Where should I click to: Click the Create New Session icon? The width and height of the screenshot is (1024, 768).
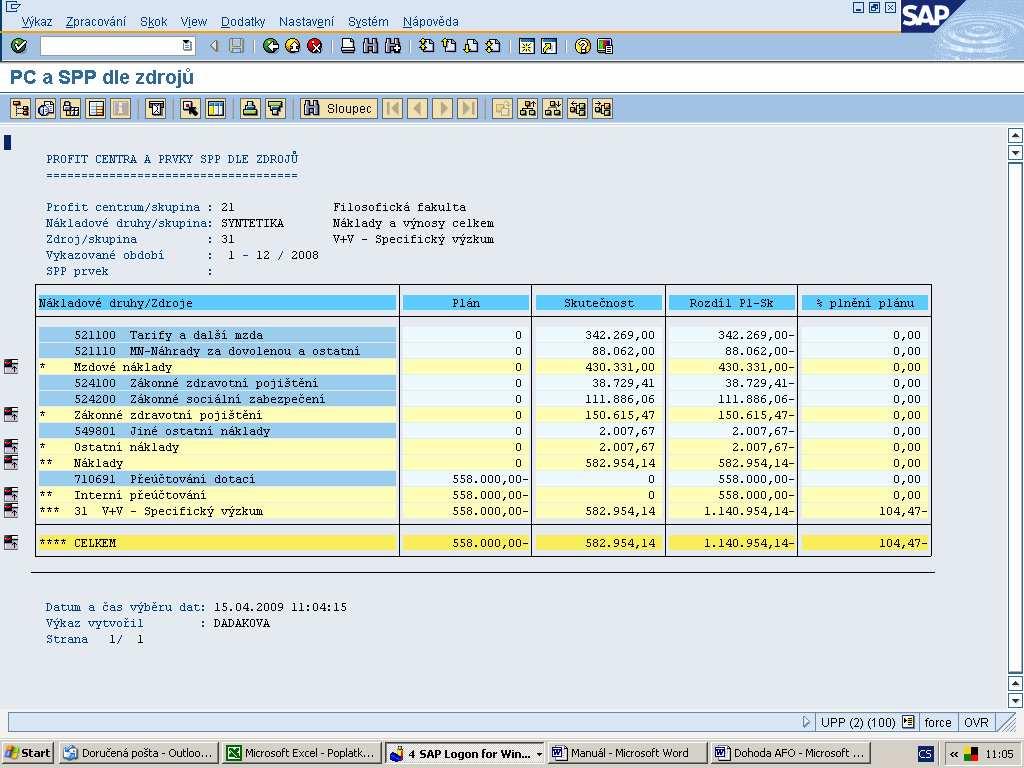[526, 46]
